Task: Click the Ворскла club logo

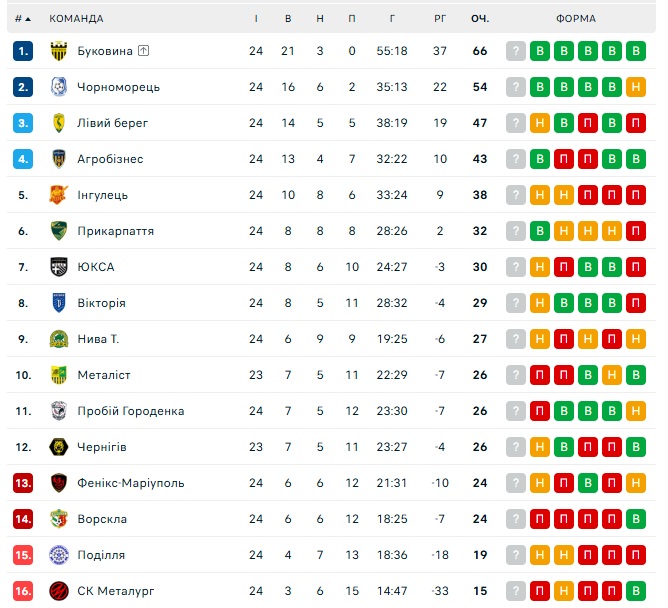Action: pyautogui.click(x=58, y=519)
